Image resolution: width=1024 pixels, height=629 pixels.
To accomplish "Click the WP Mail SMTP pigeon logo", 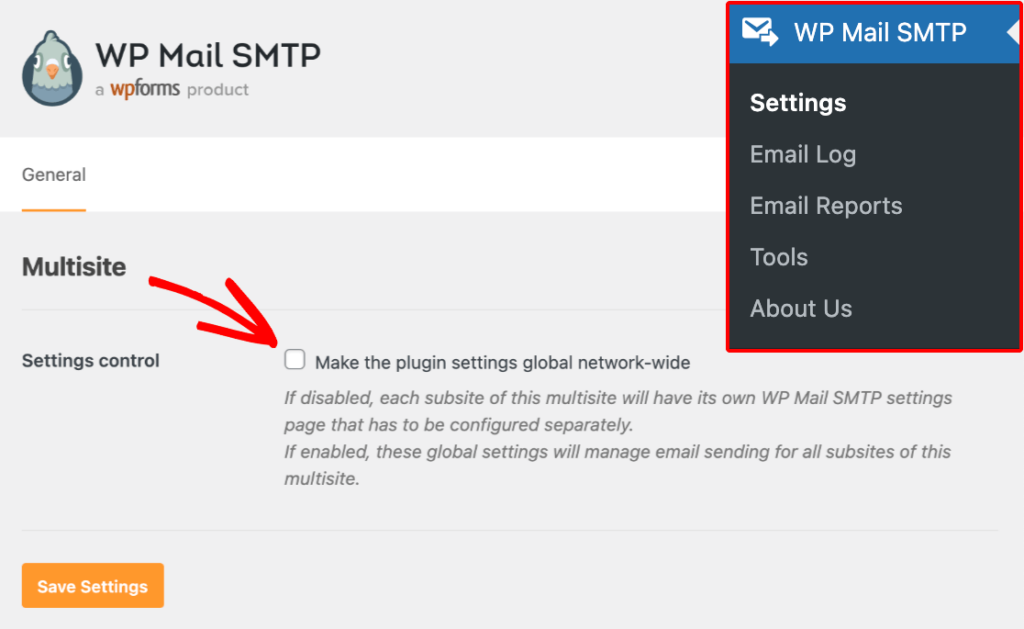I will click(52, 69).
